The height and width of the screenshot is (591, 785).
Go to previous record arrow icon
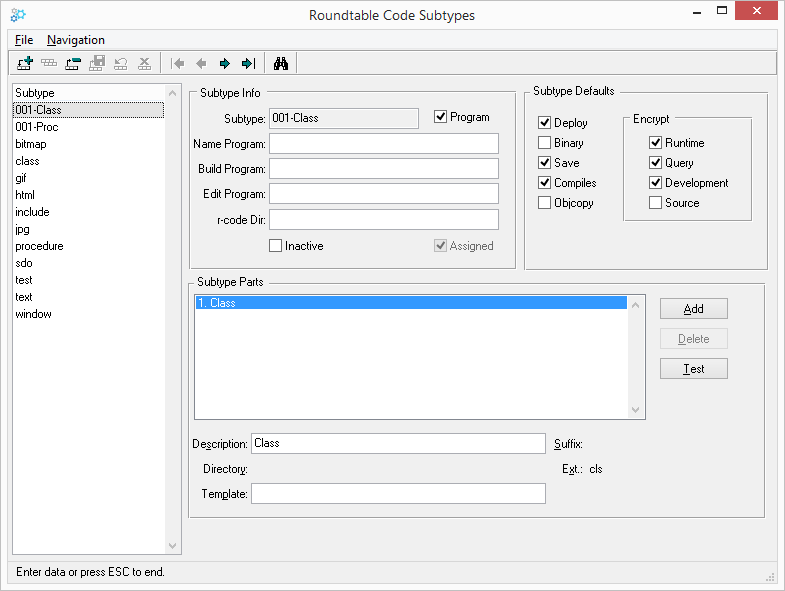201,63
